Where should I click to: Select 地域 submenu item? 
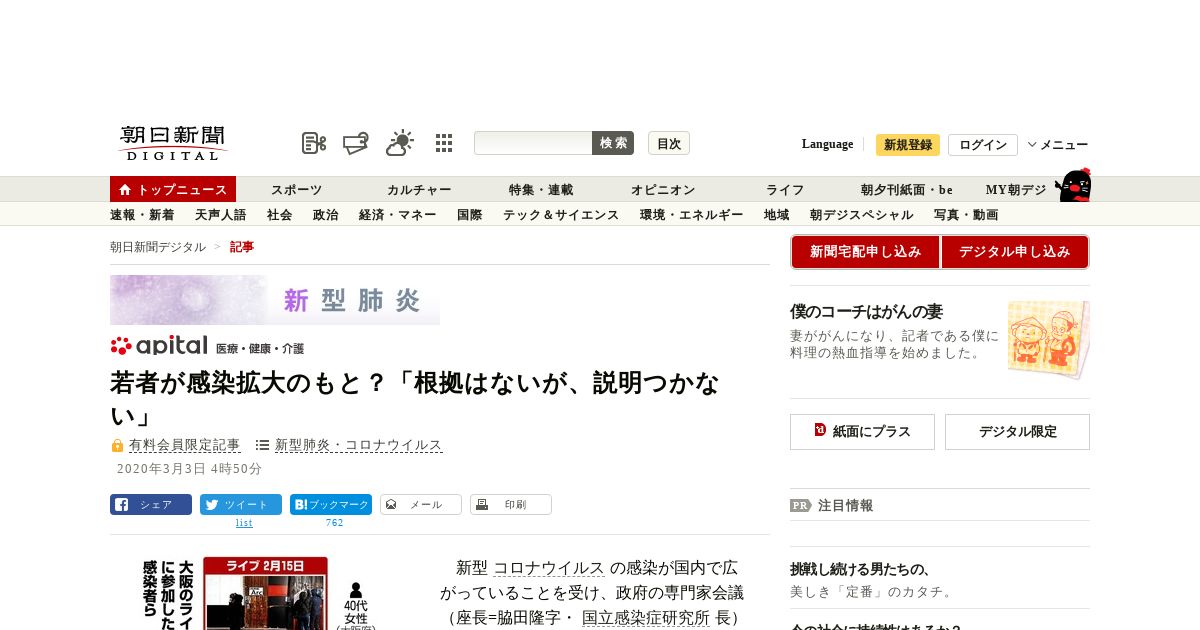tap(776, 215)
